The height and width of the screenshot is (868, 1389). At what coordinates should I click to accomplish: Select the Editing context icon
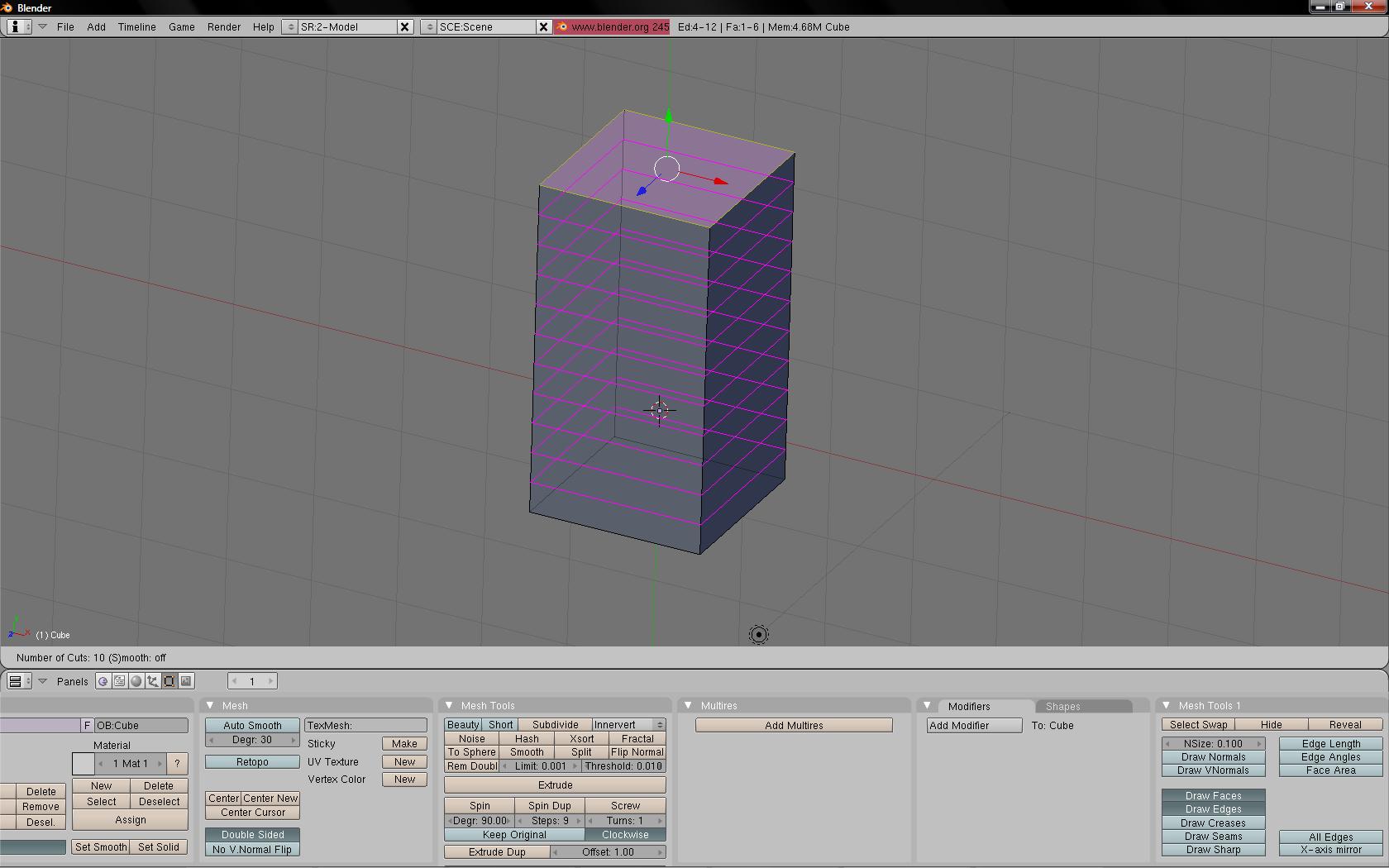click(x=169, y=681)
